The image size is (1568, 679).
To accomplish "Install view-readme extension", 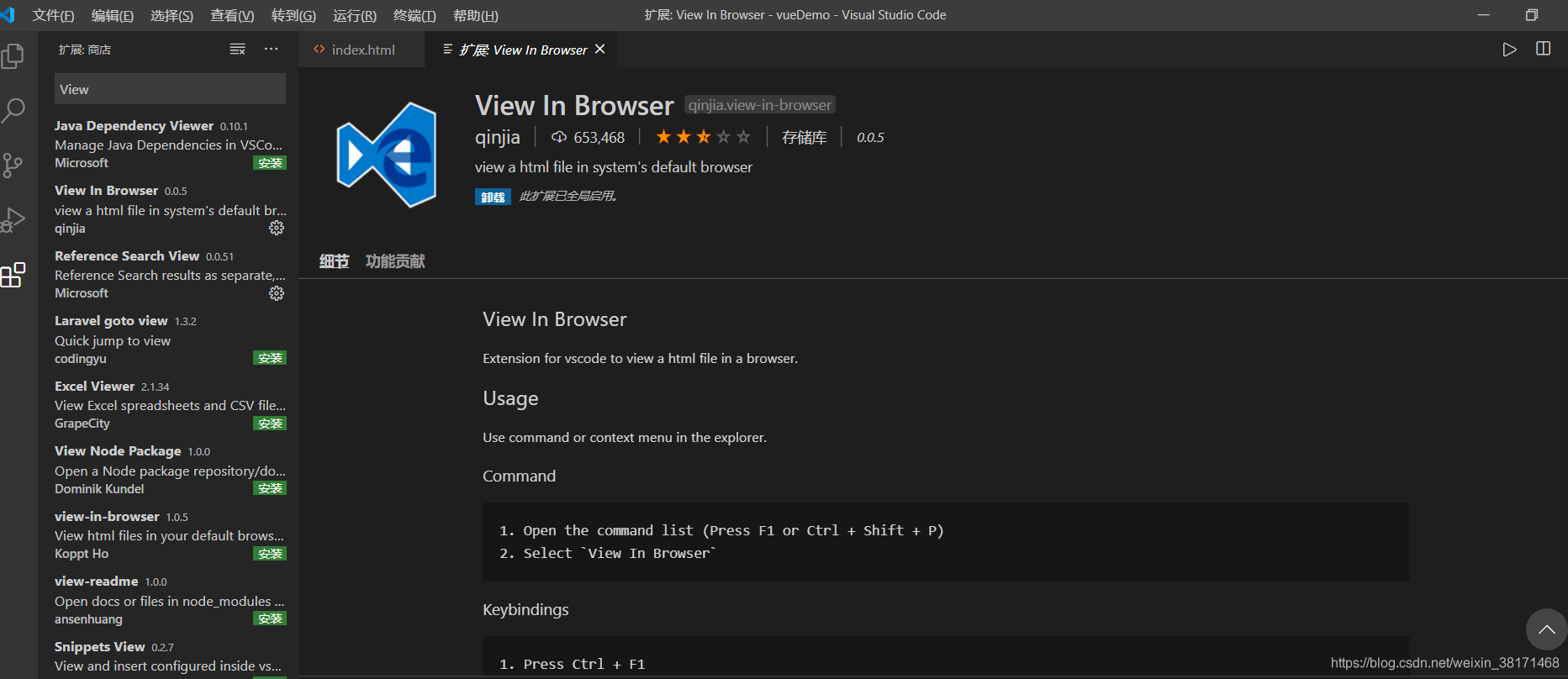I will pos(270,618).
